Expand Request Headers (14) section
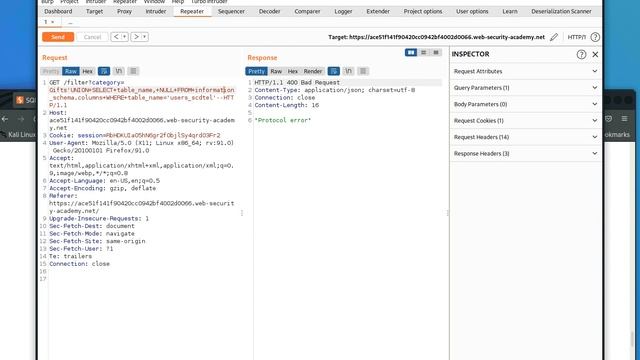 click(x=525, y=137)
